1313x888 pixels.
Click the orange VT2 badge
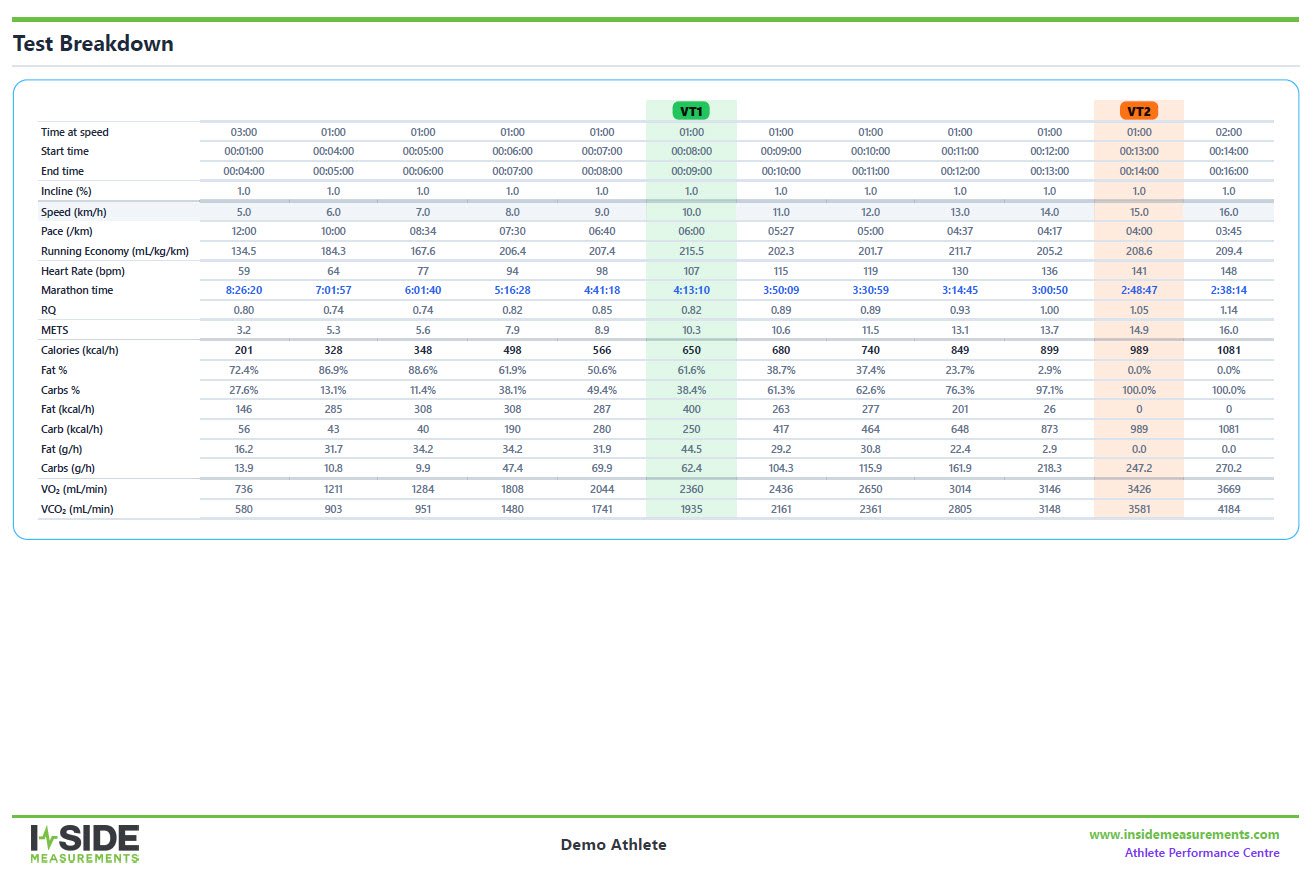1139,111
